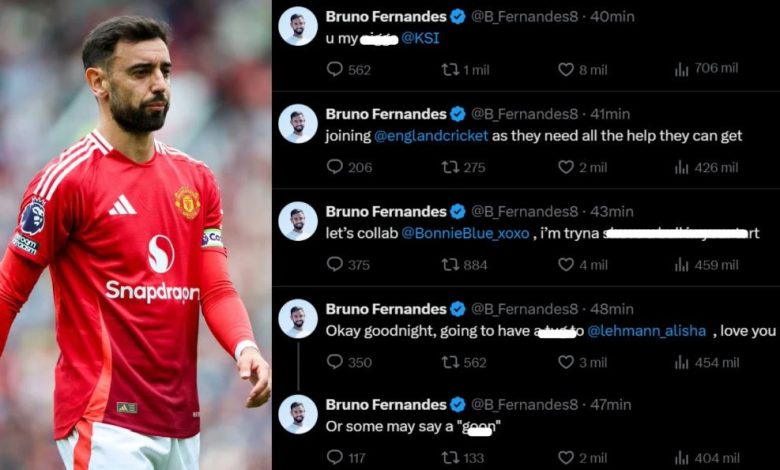Like the BonnieBlue_xoxo collab tweet
This screenshot has height=470, width=780.
[566, 265]
